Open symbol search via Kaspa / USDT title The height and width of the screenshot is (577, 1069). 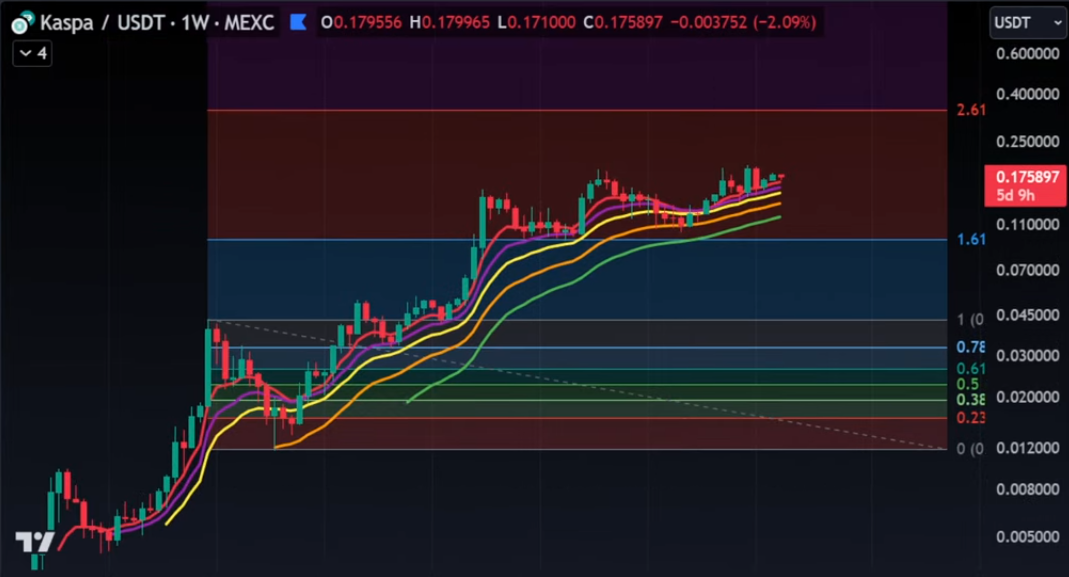[x=157, y=23]
